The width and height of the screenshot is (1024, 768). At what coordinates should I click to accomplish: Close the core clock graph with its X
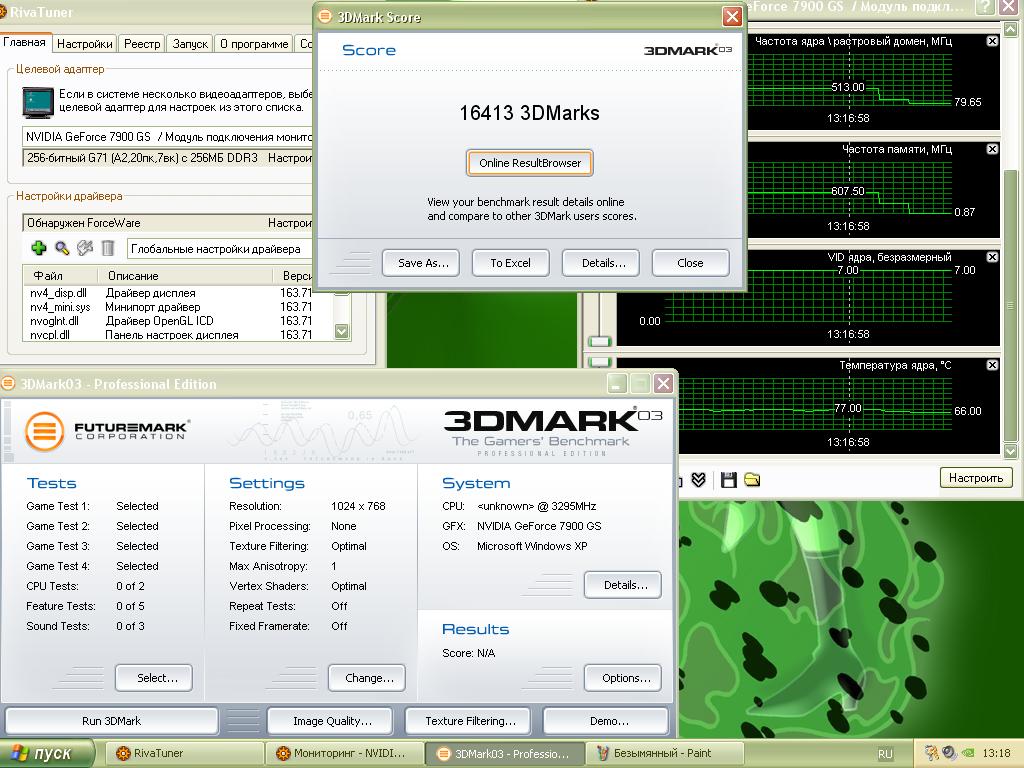[992, 41]
